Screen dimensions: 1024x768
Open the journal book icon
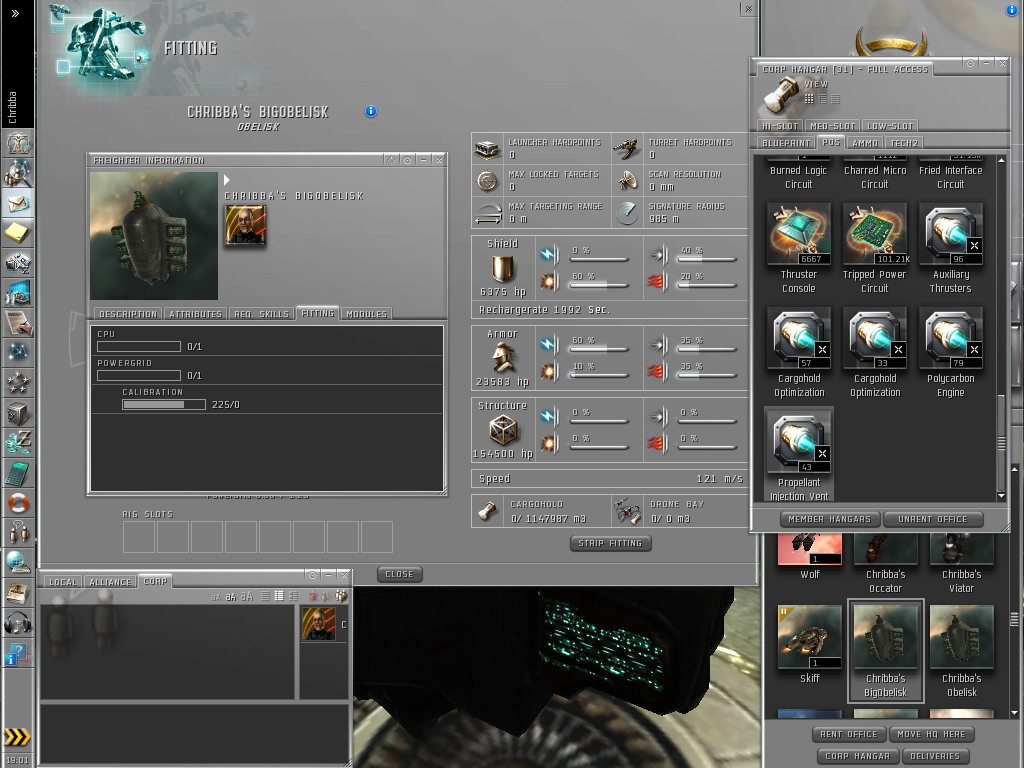[x=18, y=593]
